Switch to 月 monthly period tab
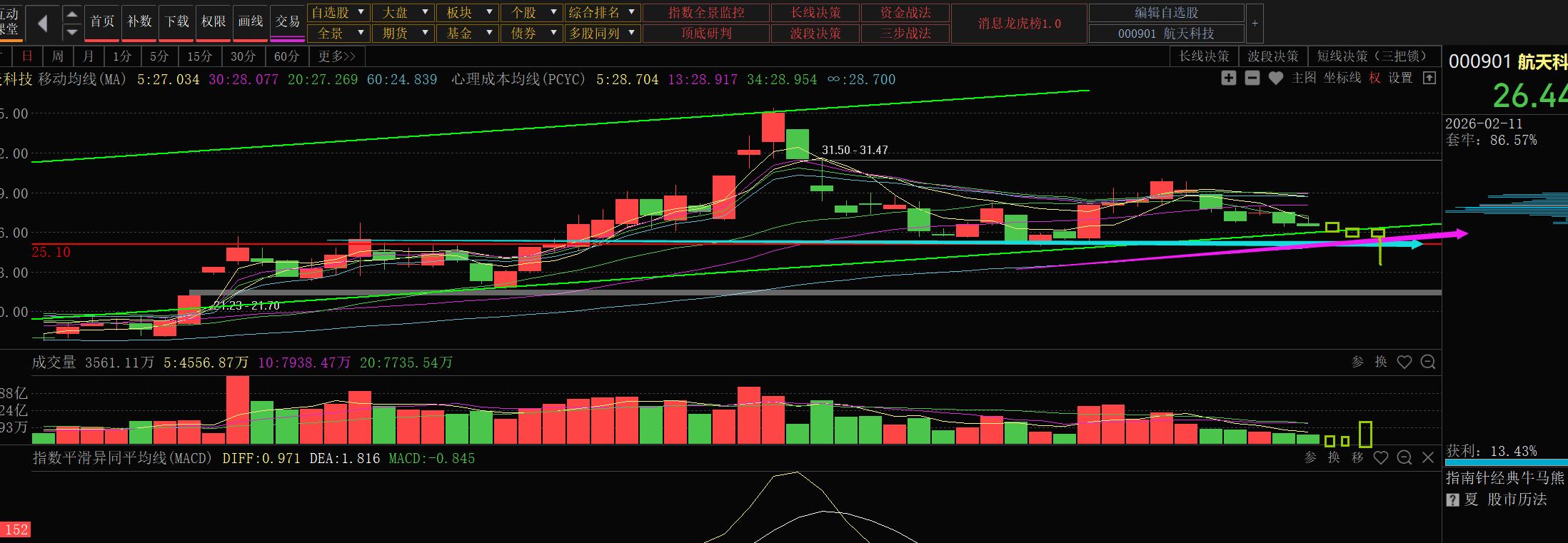Viewport: 1568px width, 543px height. [88, 56]
